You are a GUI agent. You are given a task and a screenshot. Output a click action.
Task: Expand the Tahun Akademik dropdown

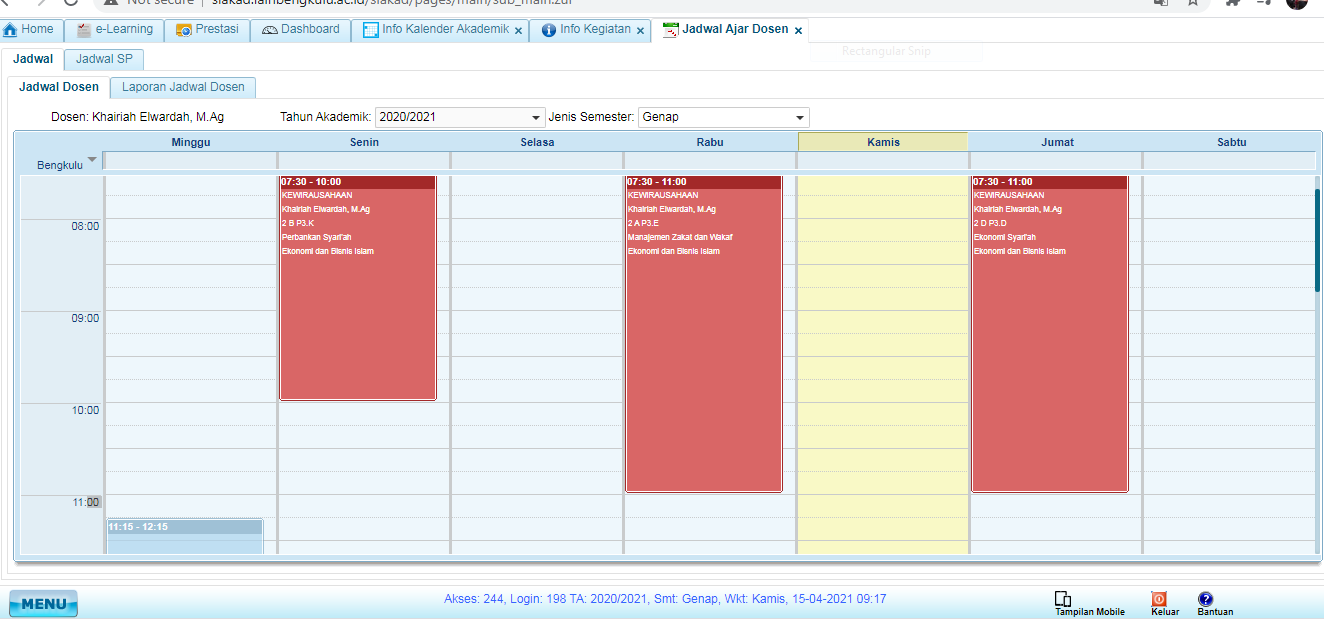click(538, 117)
